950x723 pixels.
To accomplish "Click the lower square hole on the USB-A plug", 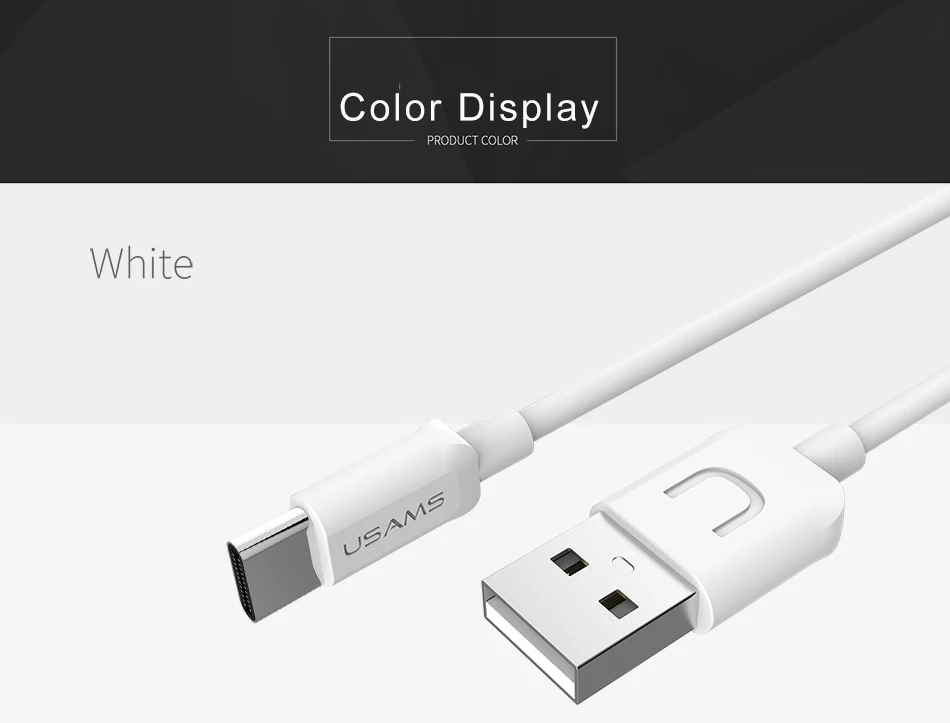I will [619, 604].
